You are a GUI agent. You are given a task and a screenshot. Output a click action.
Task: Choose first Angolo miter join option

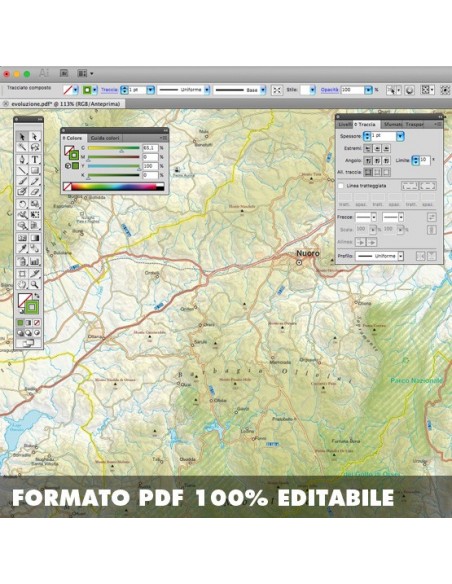[x=368, y=160]
